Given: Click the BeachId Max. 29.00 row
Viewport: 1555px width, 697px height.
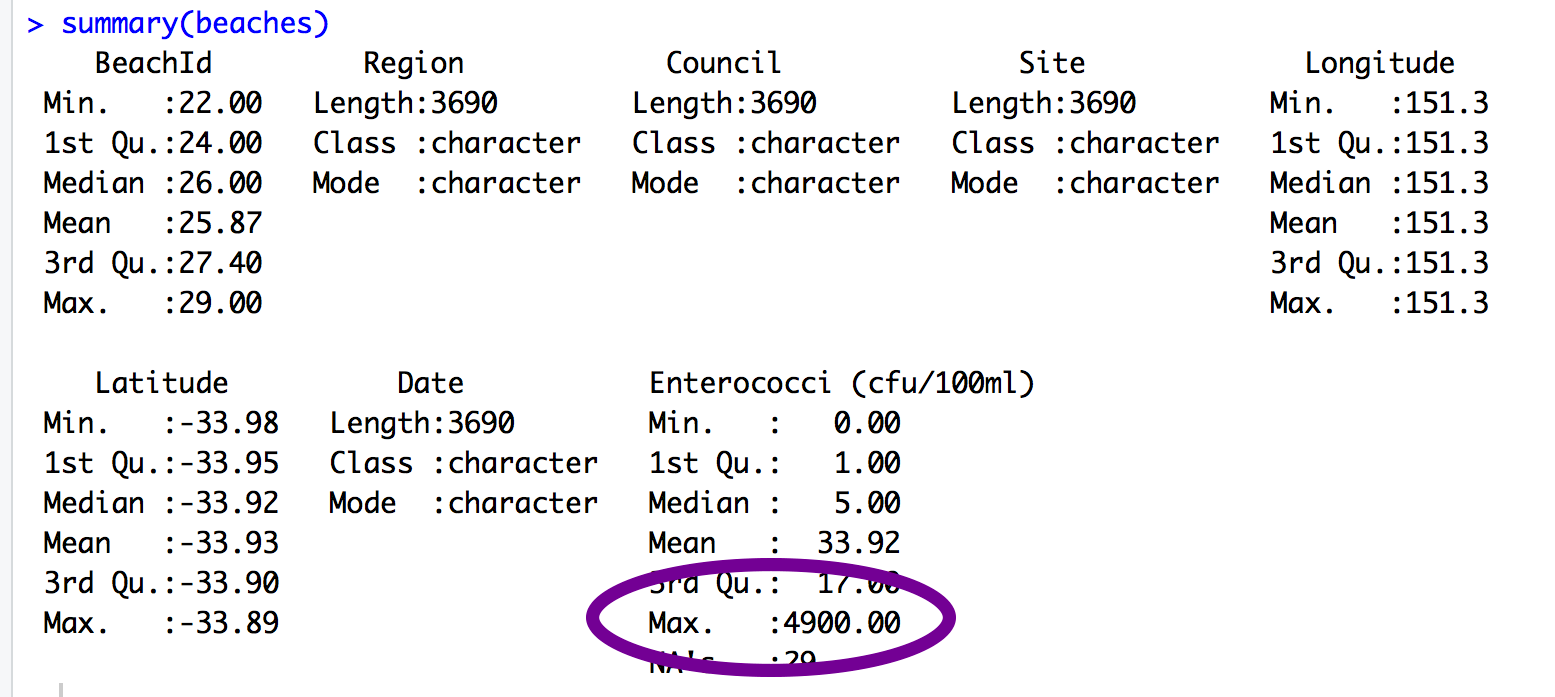Looking at the screenshot, I should 153,303.
